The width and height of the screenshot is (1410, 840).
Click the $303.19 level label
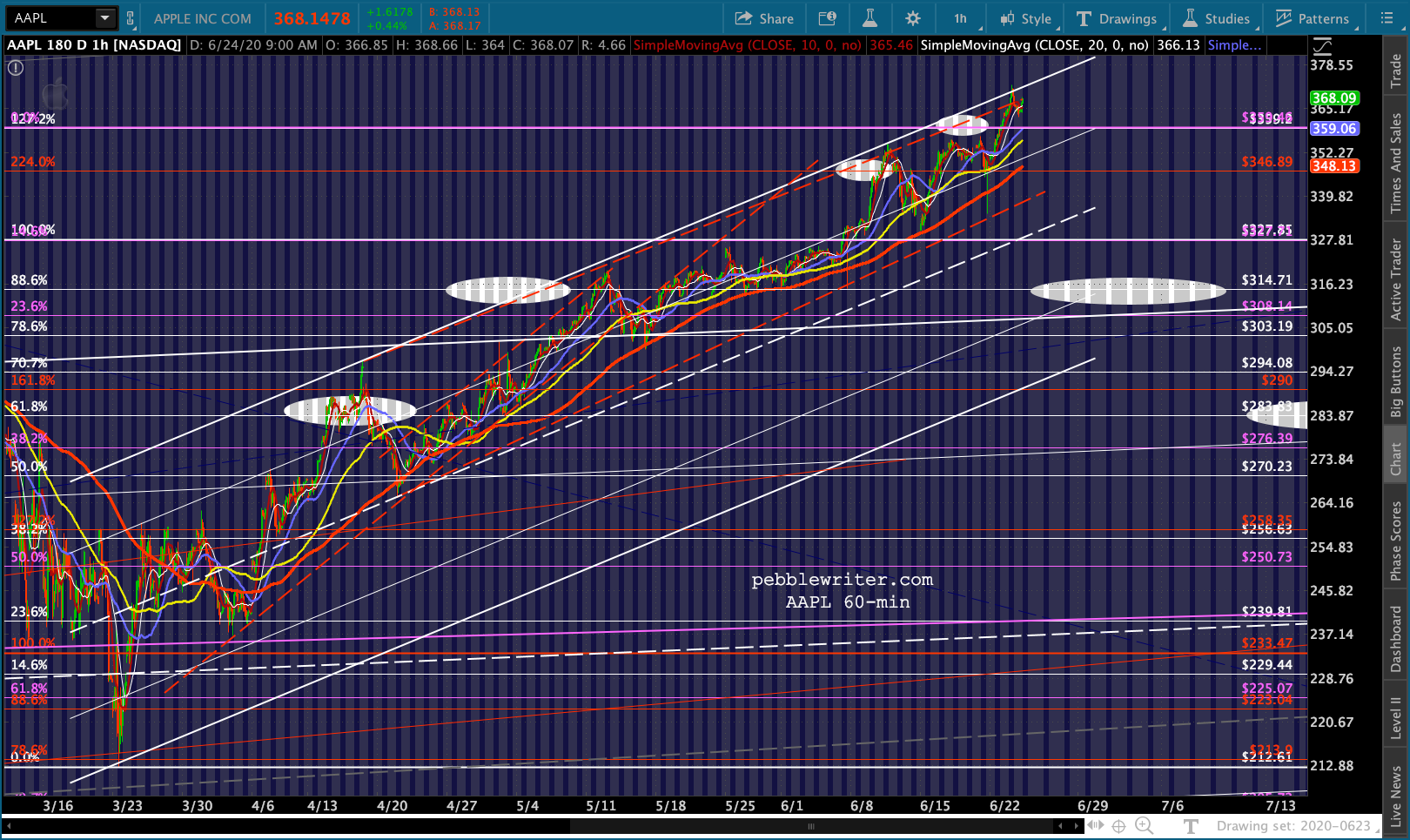(1266, 326)
